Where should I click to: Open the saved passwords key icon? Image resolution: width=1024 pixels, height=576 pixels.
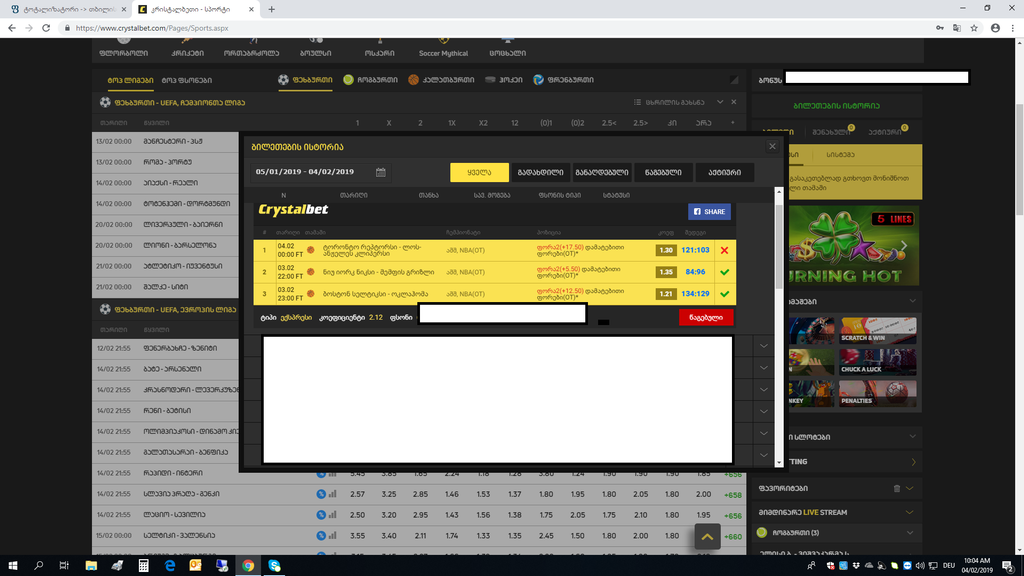pos(940,28)
